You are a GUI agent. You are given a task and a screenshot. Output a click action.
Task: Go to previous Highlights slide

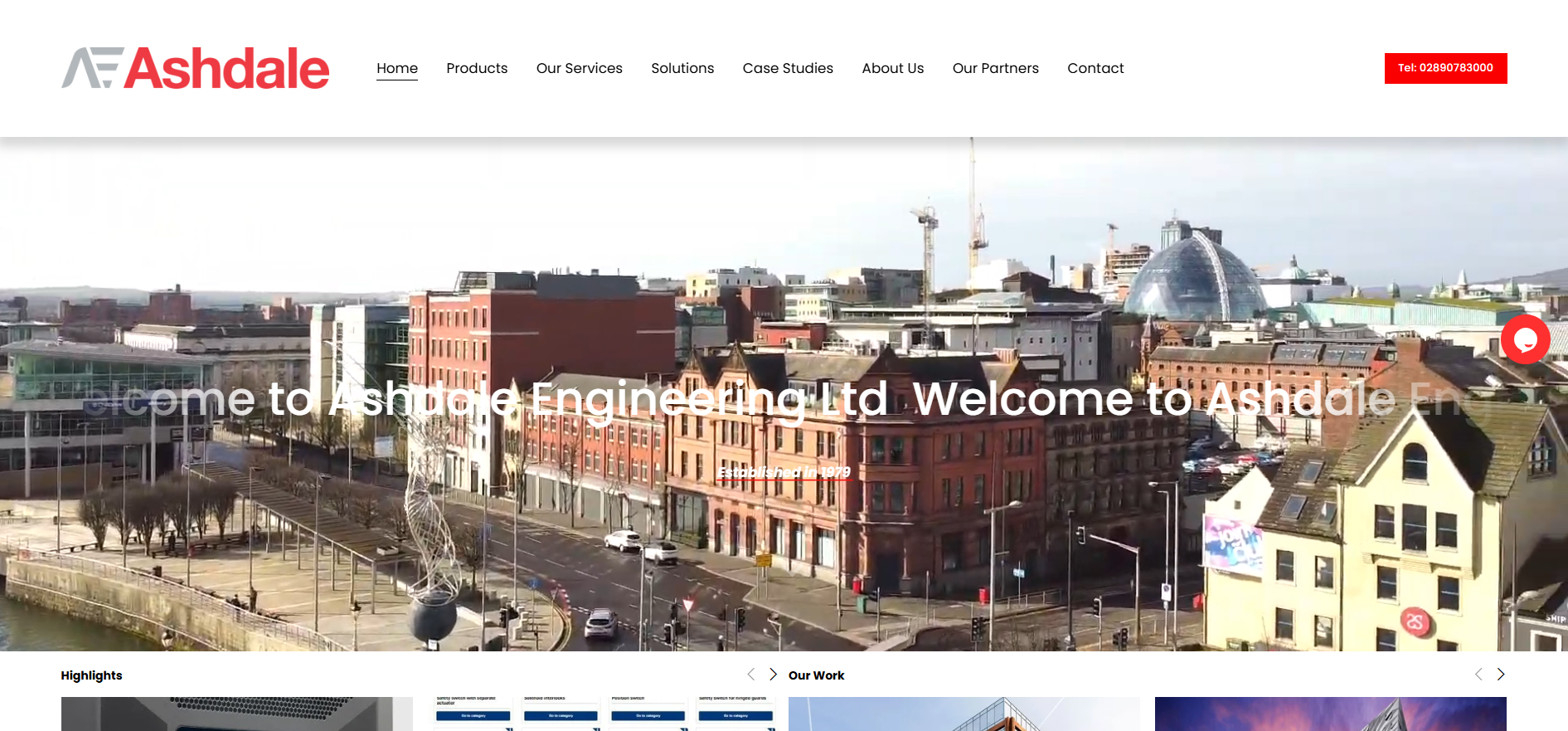[x=751, y=675]
